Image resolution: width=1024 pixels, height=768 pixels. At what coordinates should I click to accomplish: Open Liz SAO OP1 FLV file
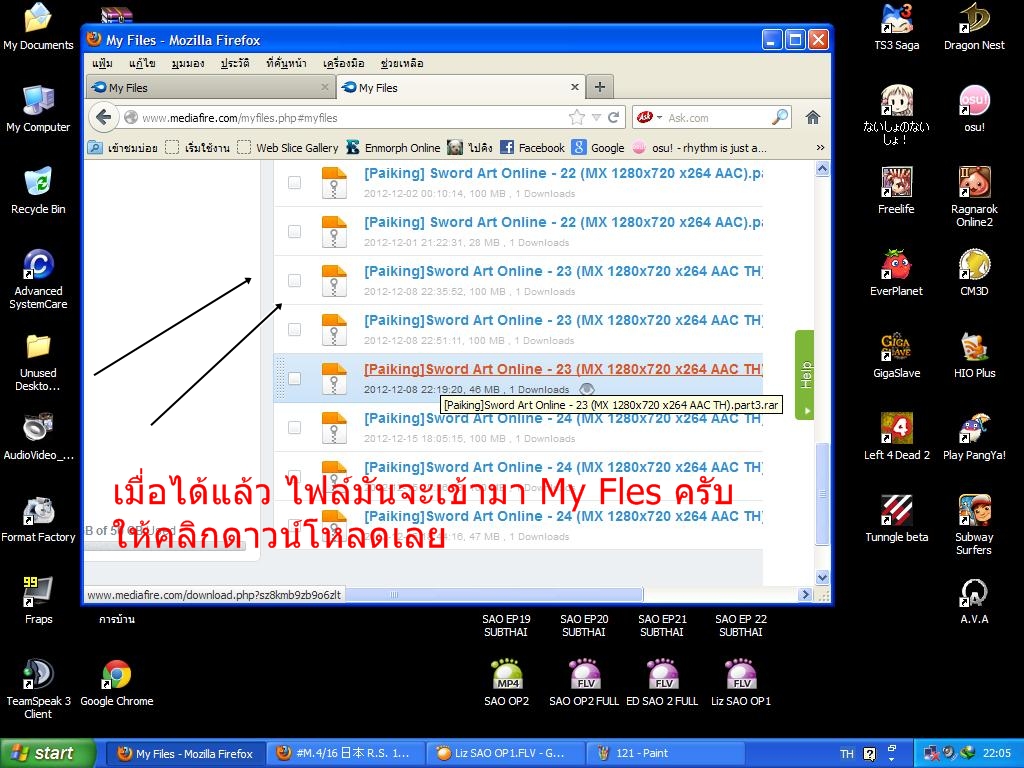(741, 683)
